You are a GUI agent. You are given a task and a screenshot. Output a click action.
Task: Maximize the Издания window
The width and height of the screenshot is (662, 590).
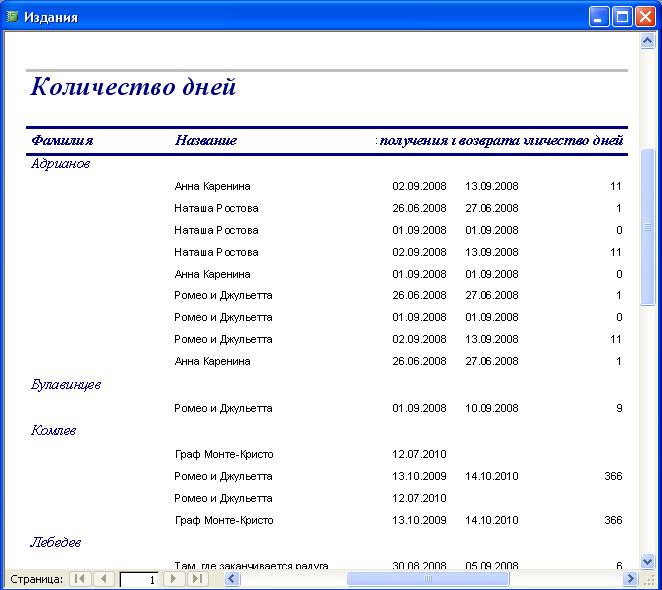(x=622, y=17)
